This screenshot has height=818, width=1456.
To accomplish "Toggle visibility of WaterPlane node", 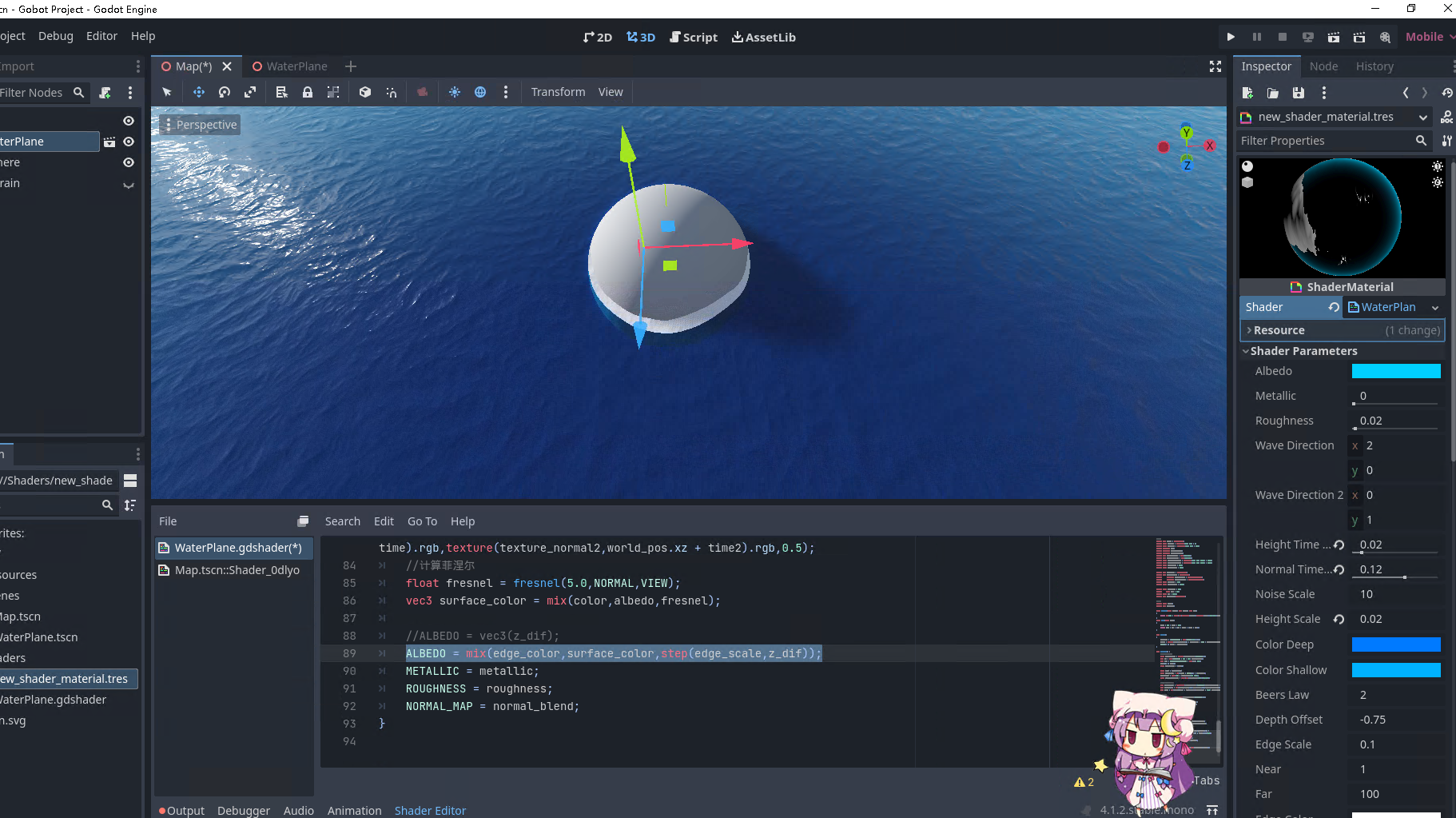I will (129, 142).
